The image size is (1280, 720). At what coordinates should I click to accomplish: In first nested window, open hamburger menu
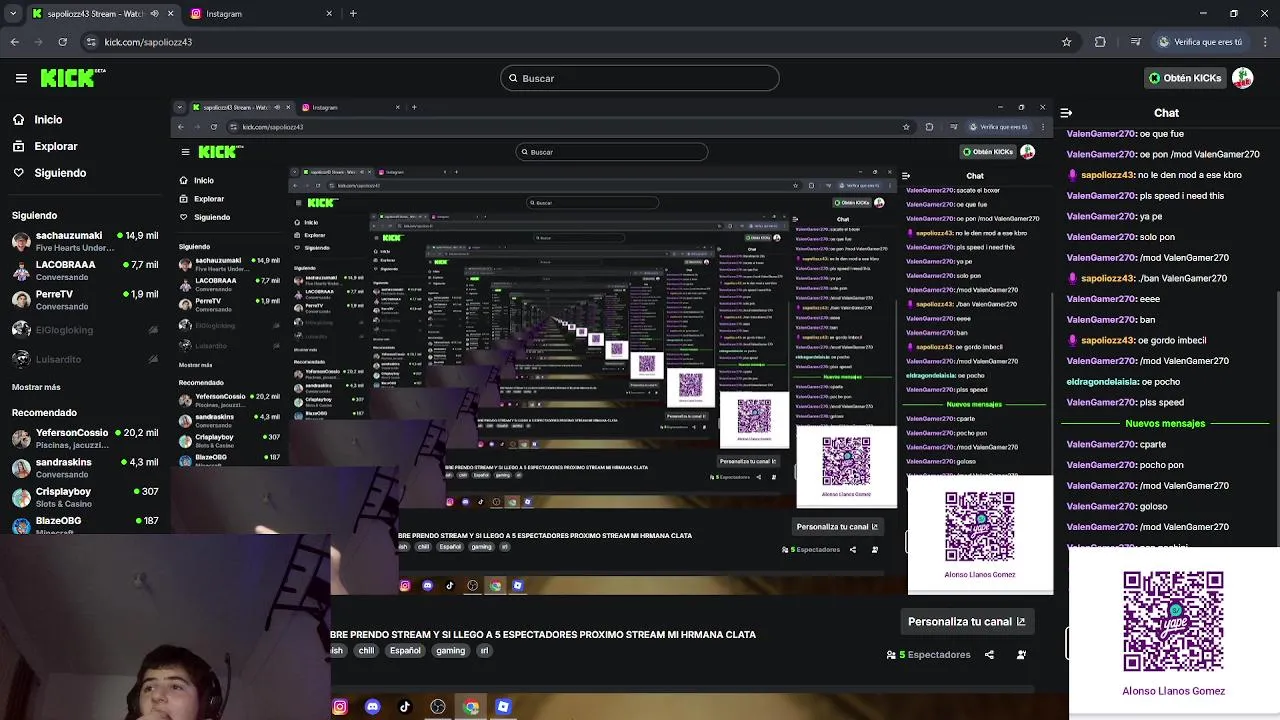tap(185, 152)
